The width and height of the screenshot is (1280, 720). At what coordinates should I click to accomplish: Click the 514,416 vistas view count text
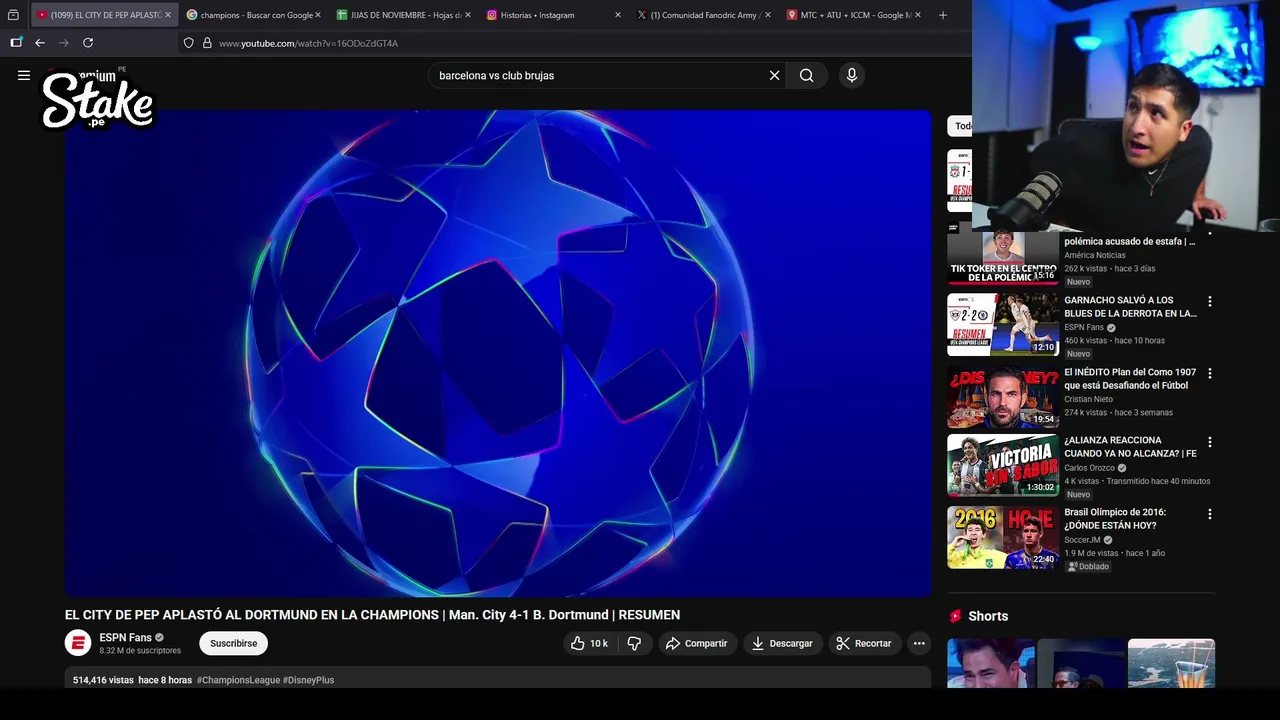coord(103,680)
